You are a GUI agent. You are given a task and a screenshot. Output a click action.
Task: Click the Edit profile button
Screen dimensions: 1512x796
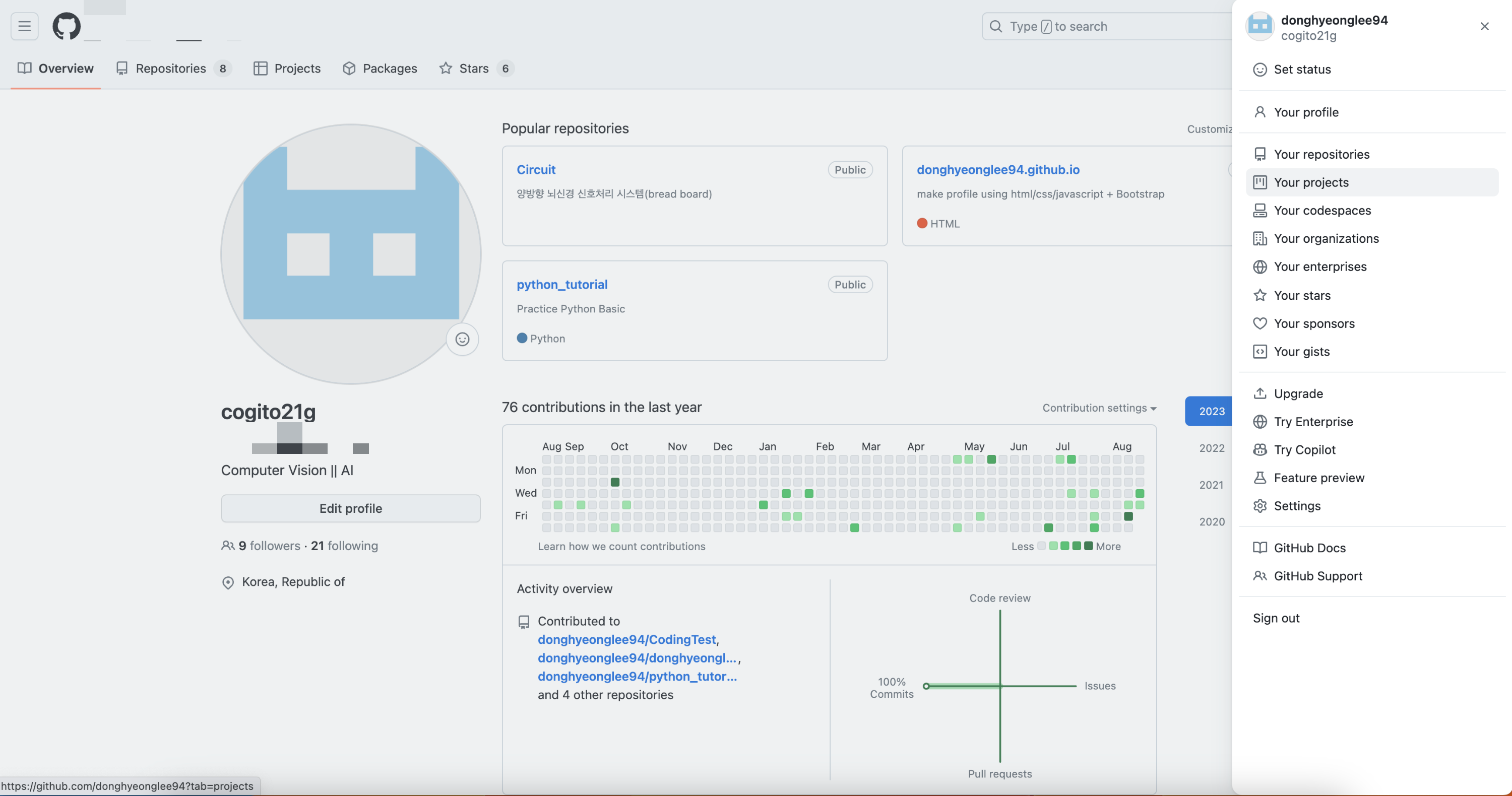[x=350, y=508]
